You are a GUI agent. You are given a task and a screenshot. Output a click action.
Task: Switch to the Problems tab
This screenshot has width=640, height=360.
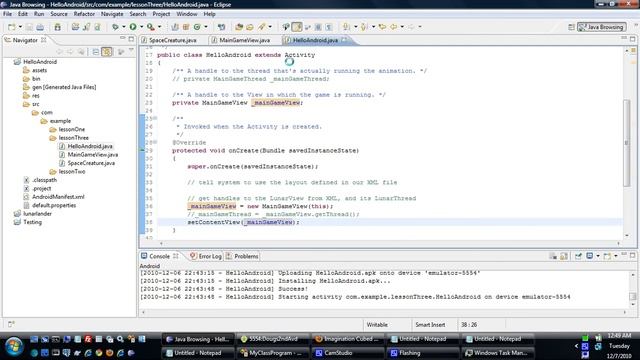tap(242, 256)
